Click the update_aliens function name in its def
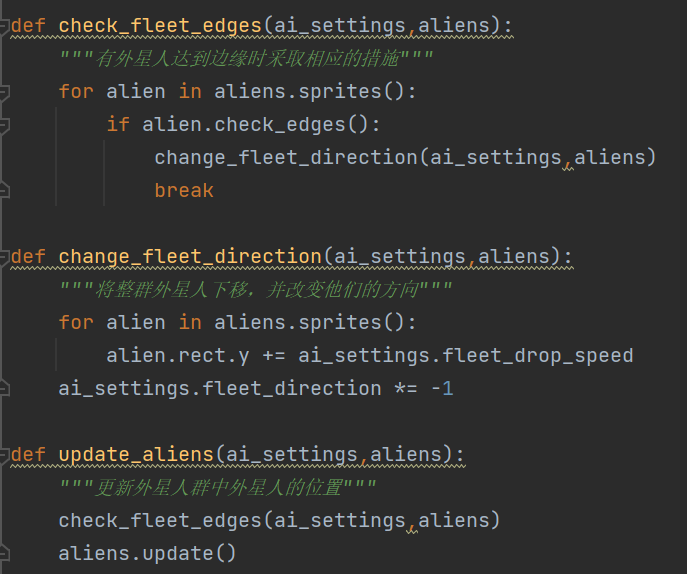 click(136, 455)
